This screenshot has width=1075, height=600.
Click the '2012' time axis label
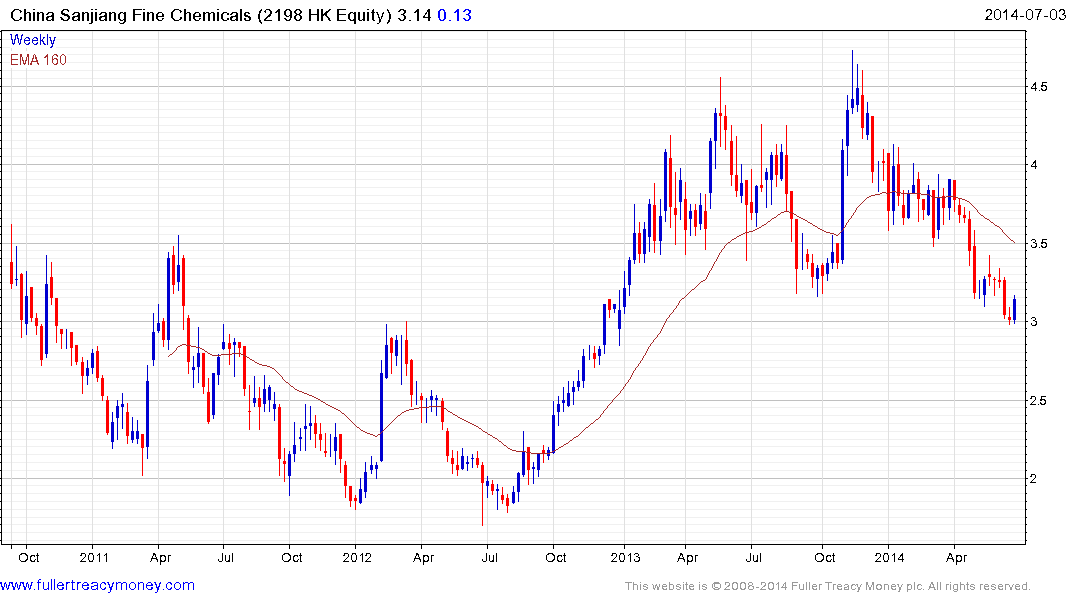pyautogui.click(x=357, y=557)
